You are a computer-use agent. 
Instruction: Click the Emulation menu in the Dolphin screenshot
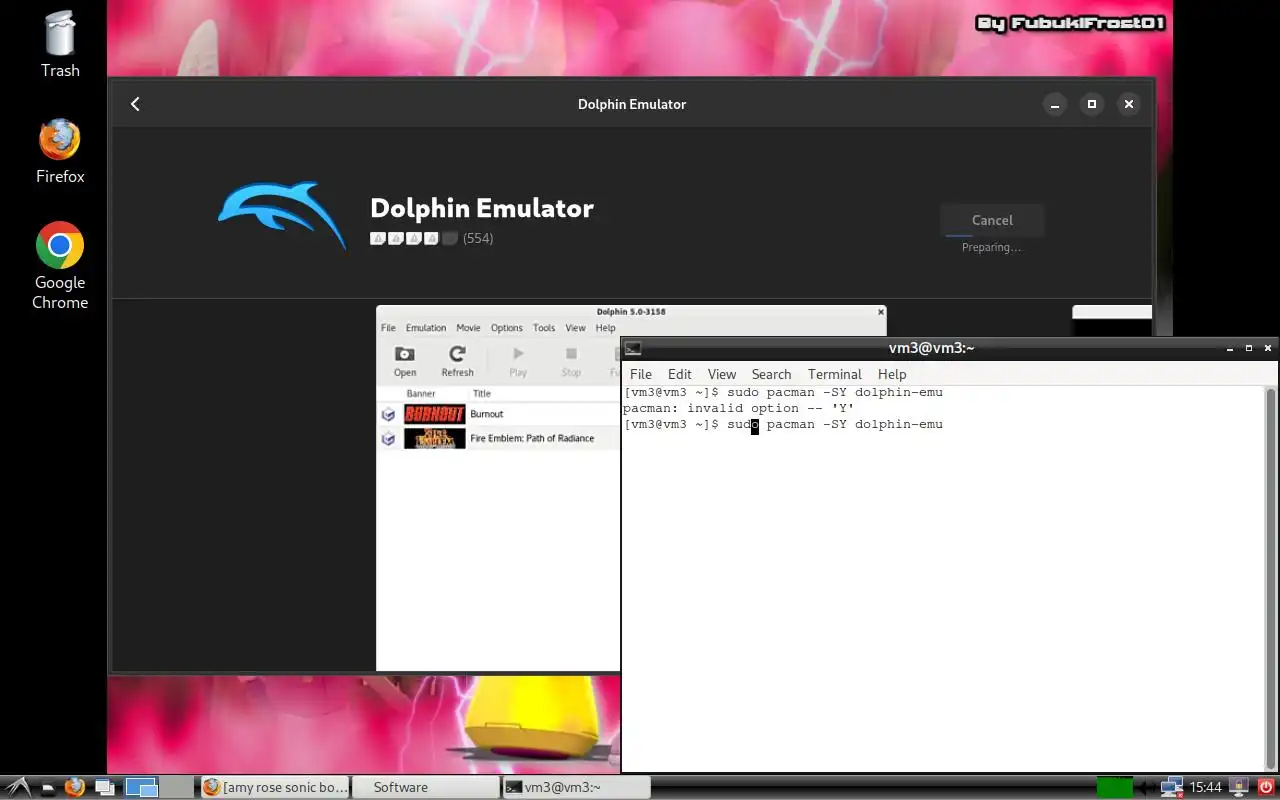coord(426,328)
